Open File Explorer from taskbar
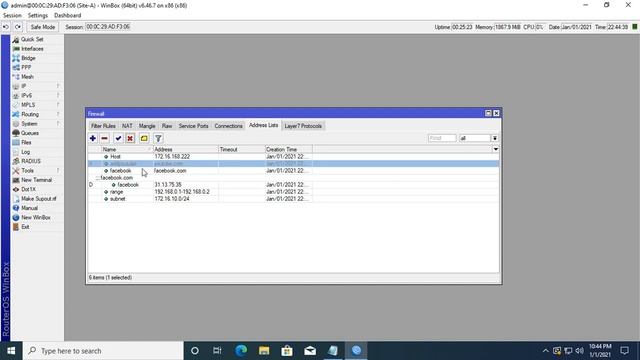The width and height of the screenshot is (640, 360). (x=264, y=351)
